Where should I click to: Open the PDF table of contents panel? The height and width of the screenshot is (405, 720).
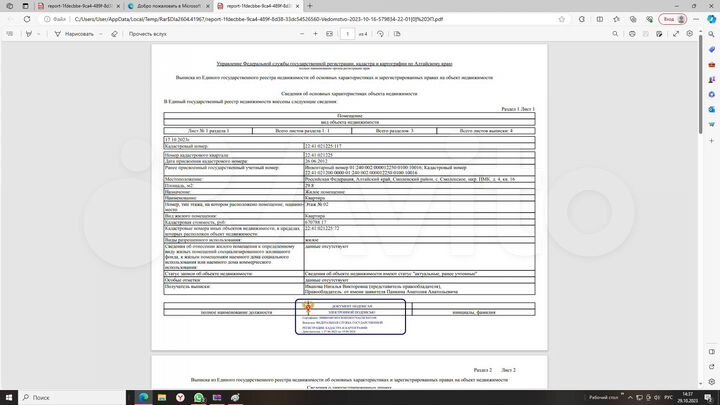click(10, 34)
